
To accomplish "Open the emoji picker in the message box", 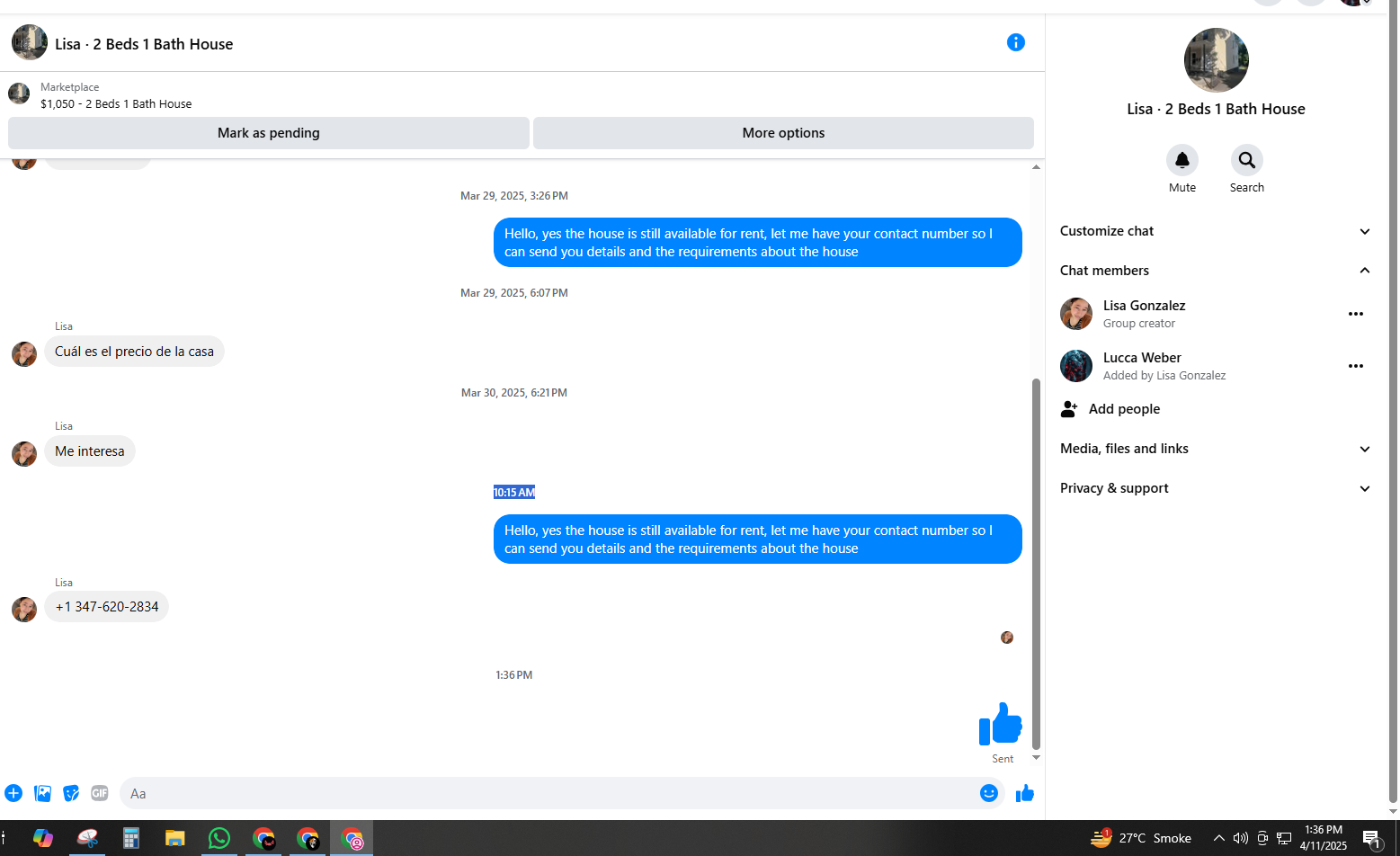I will pyautogui.click(x=989, y=793).
